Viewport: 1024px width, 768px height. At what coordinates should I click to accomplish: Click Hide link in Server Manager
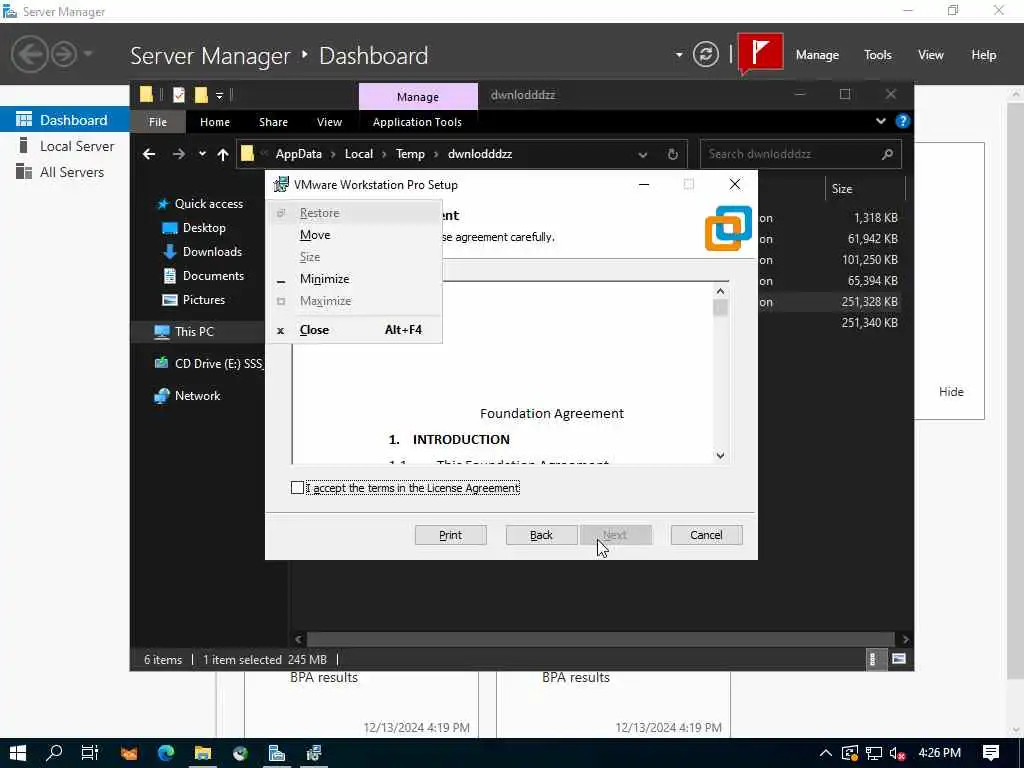point(951,392)
